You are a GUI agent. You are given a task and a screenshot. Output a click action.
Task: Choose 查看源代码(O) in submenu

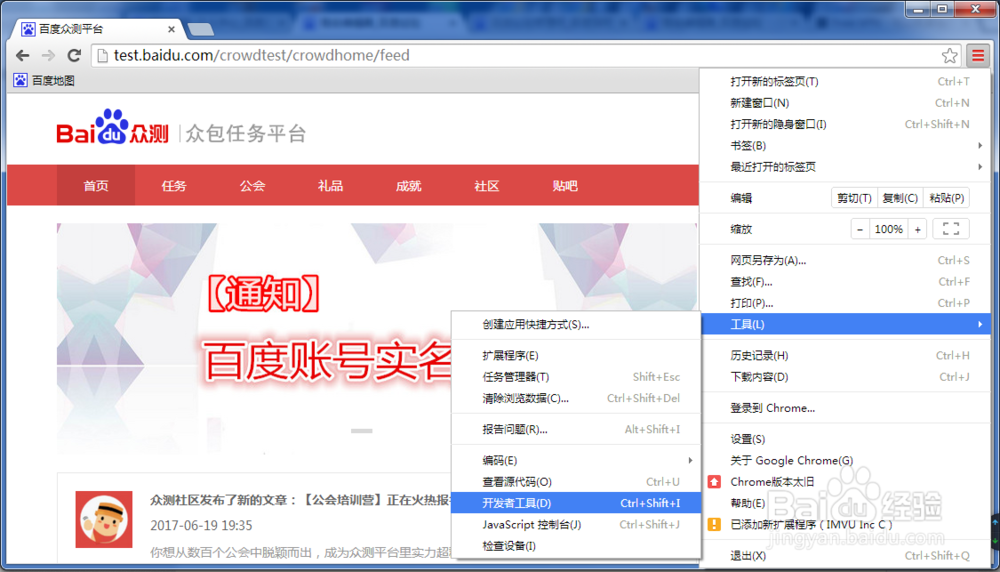pos(576,482)
